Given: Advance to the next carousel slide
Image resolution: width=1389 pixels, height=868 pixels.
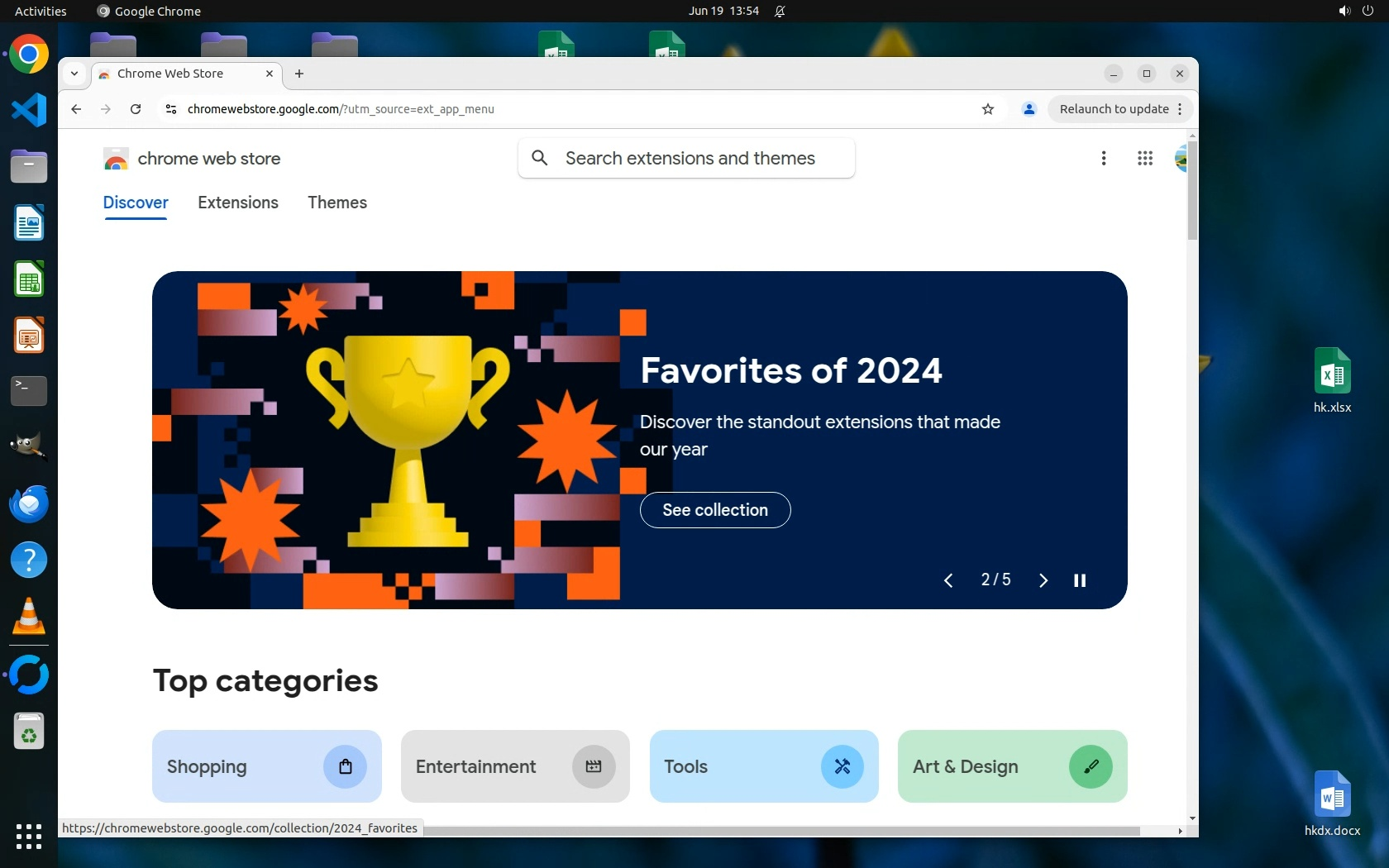Looking at the screenshot, I should pos(1043,580).
